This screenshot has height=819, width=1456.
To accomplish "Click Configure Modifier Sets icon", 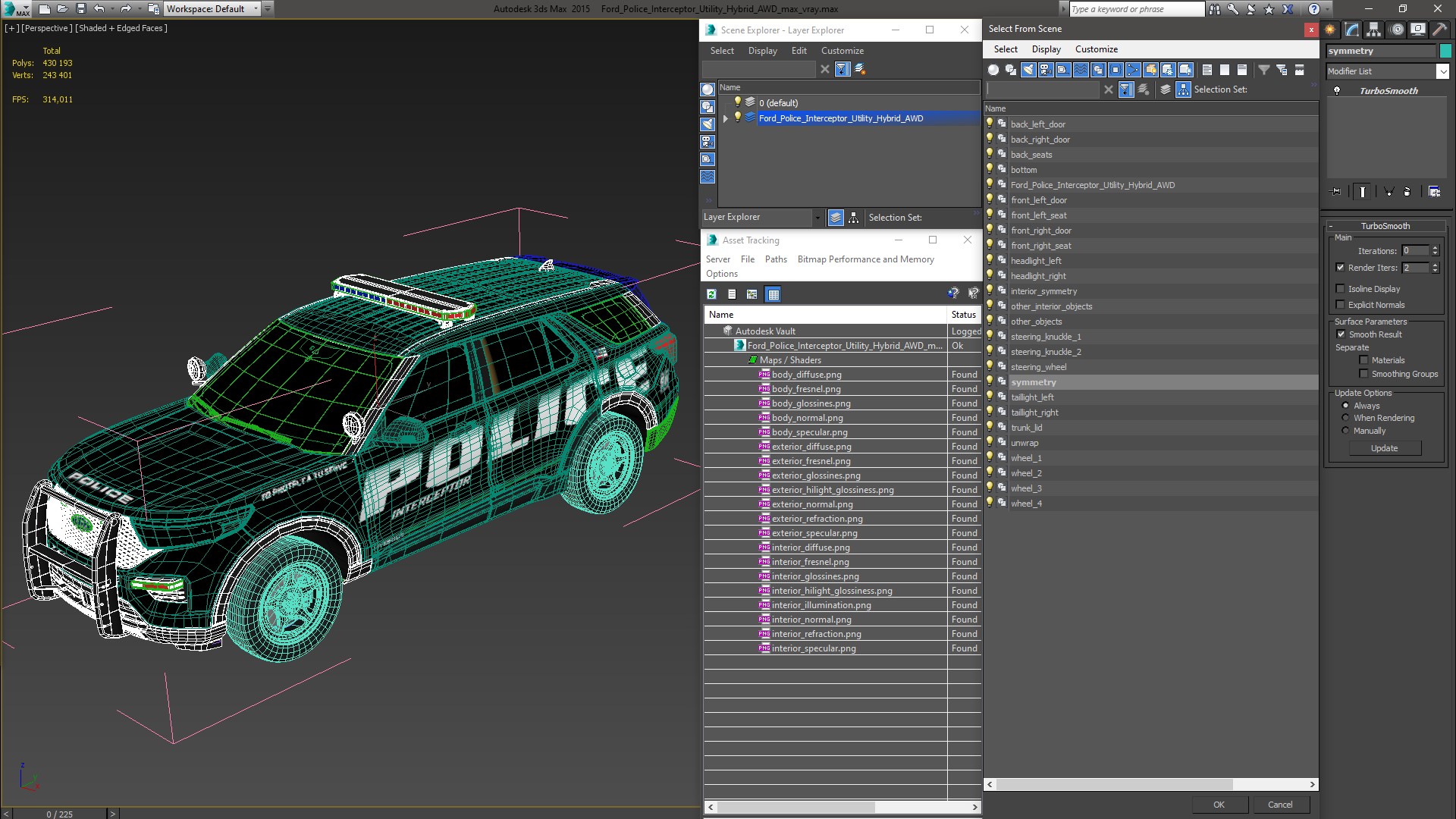I will [1434, 192].
